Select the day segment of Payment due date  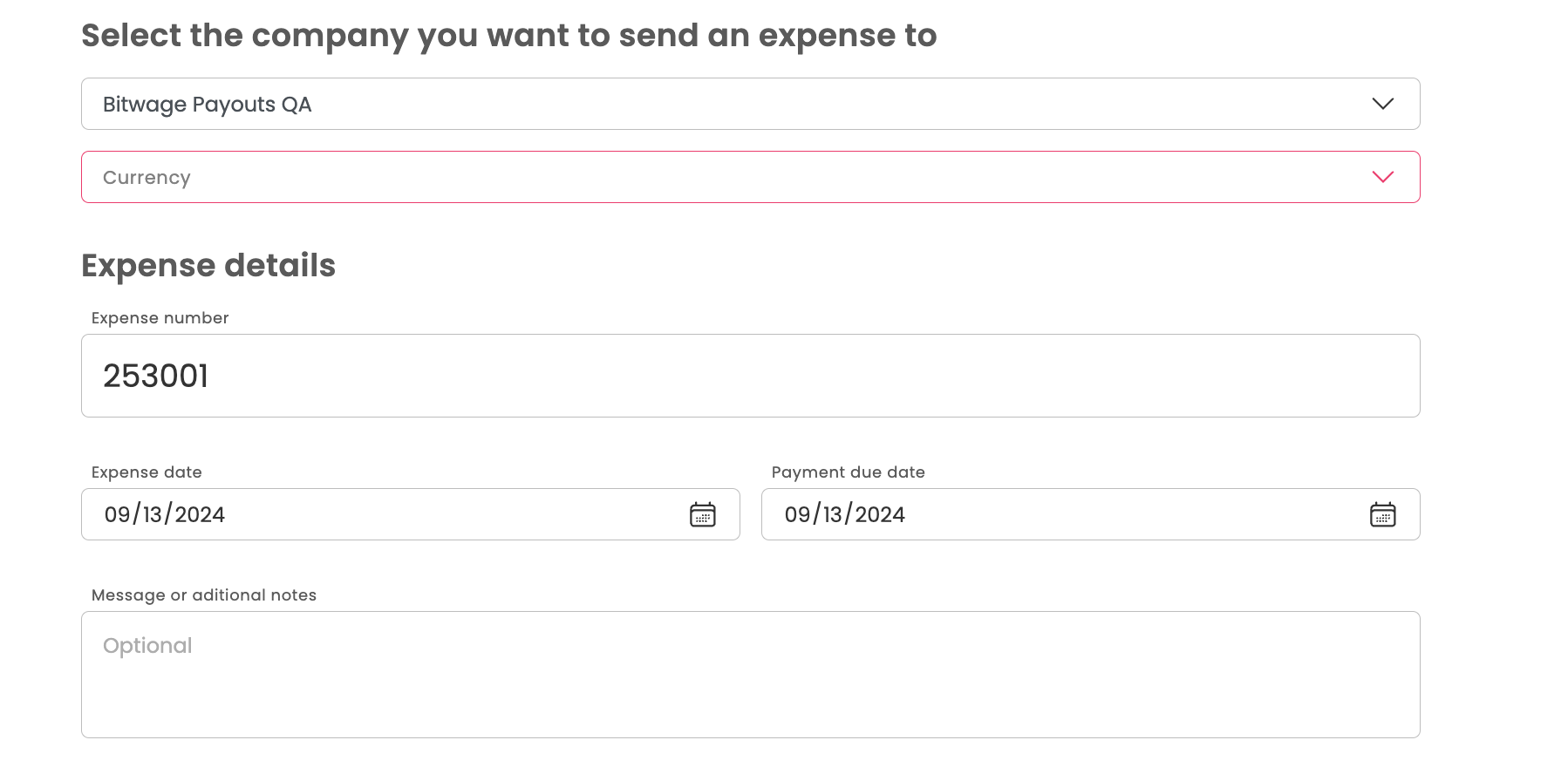tap(833, 514)
